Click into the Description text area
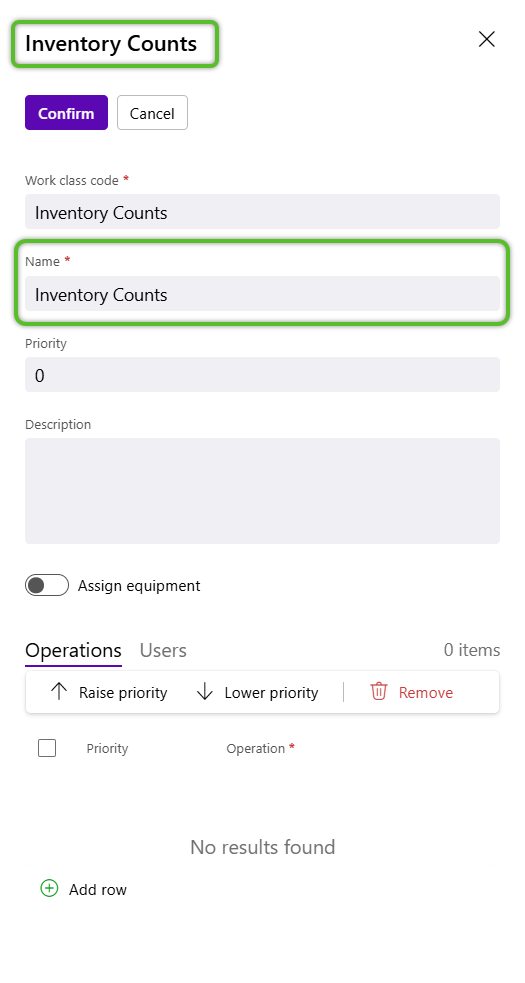The width and height of the screenshot is (525, 983). click(262, 491)
